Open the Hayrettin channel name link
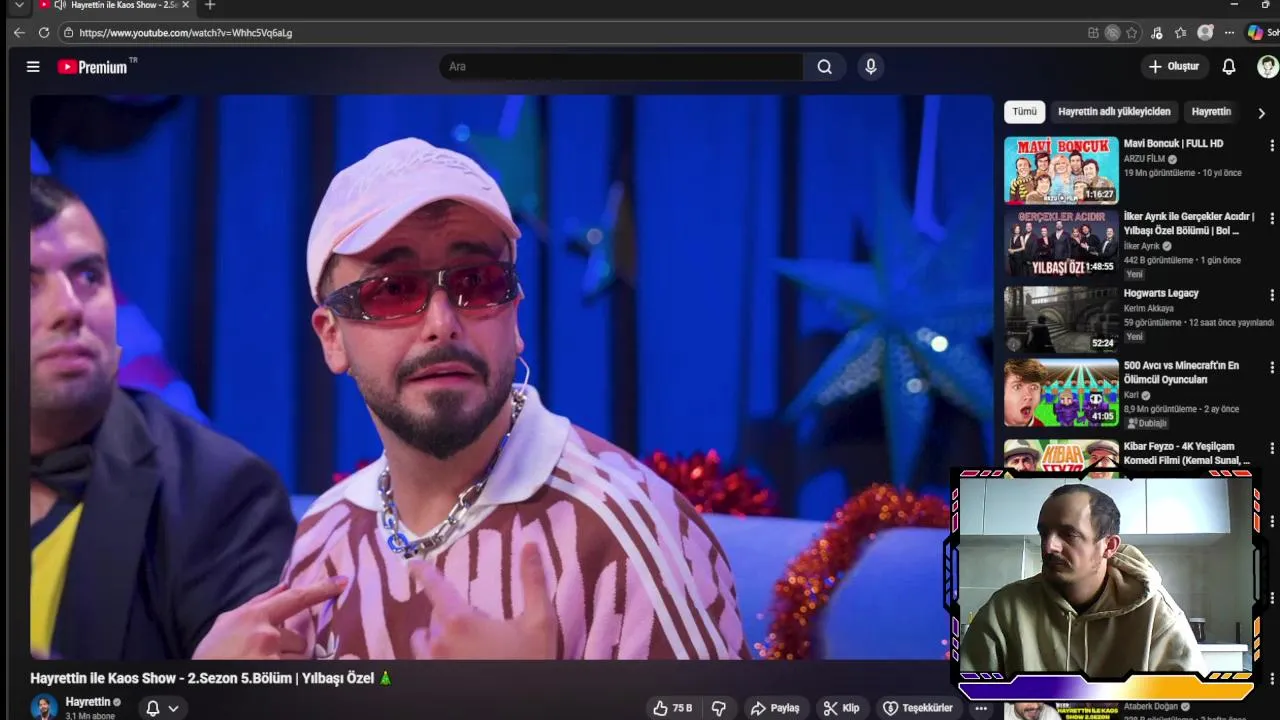Screen dimensions: 1280x720 point(88,702)
